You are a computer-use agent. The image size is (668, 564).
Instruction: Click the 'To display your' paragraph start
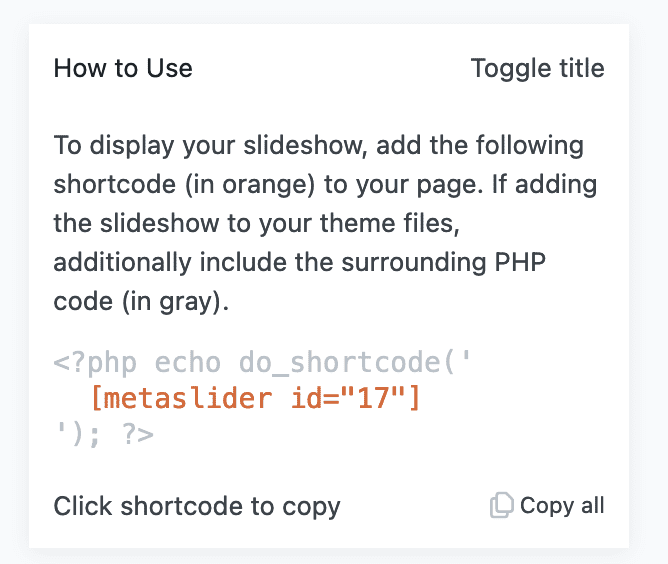coord(144,145)
